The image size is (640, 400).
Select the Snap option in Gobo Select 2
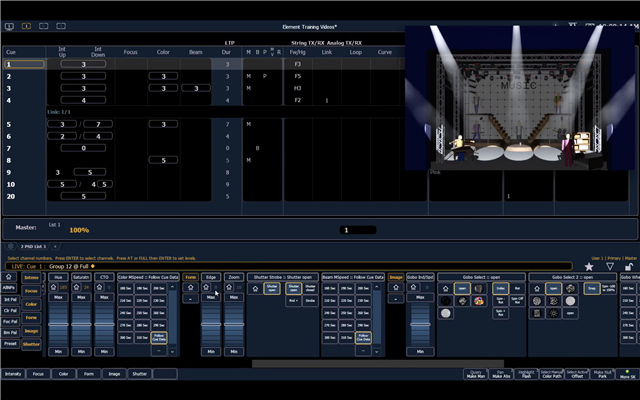pyautogui.click(x=592, y=288)
